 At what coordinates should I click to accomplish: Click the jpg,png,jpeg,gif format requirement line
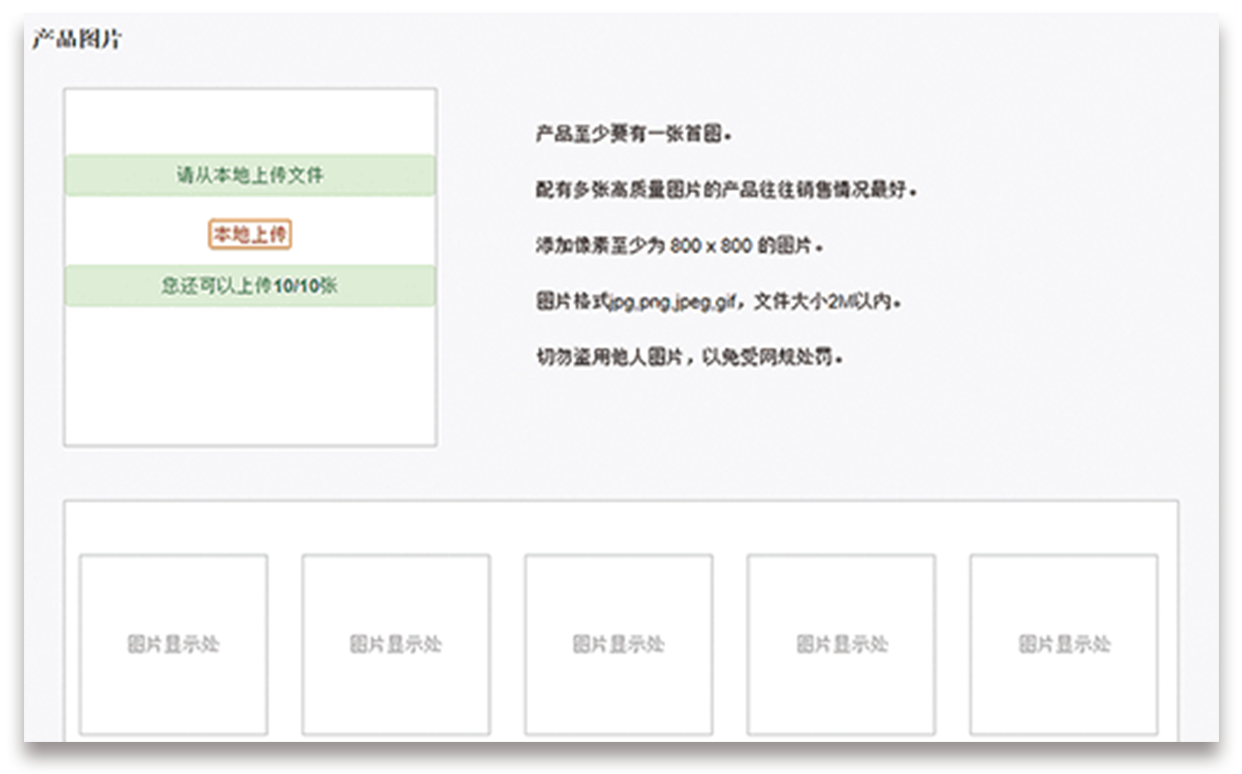(719, 300)
